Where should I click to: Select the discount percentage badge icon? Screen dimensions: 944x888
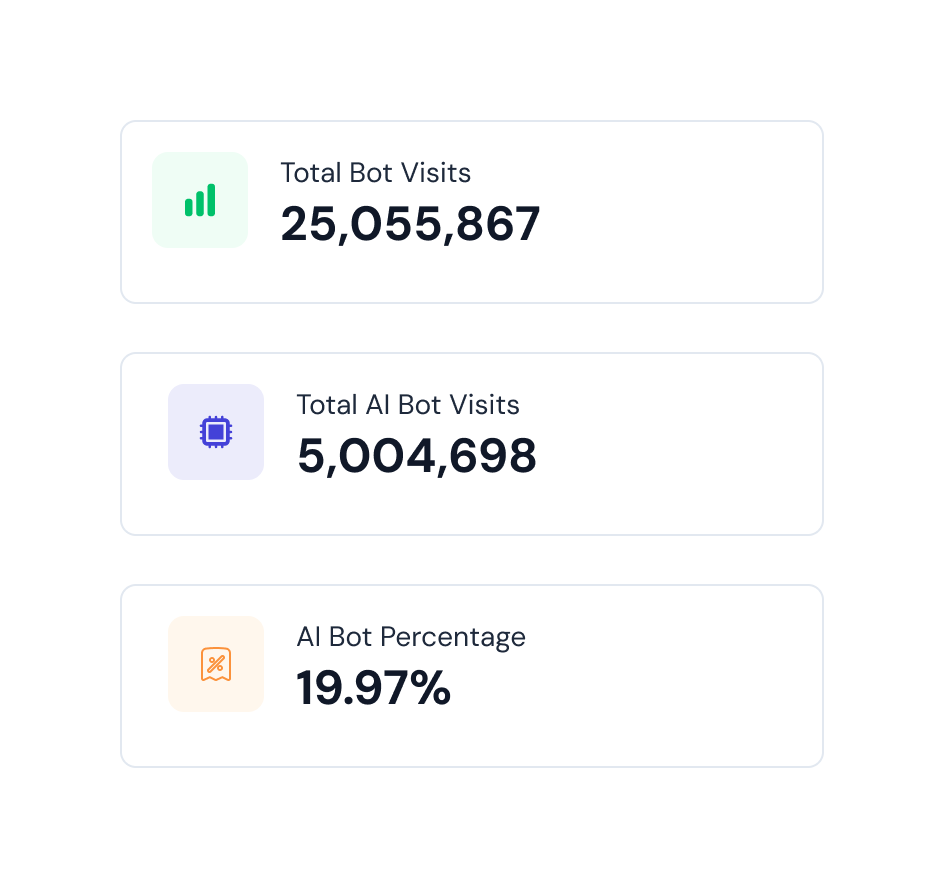click(x=216, y=664)
